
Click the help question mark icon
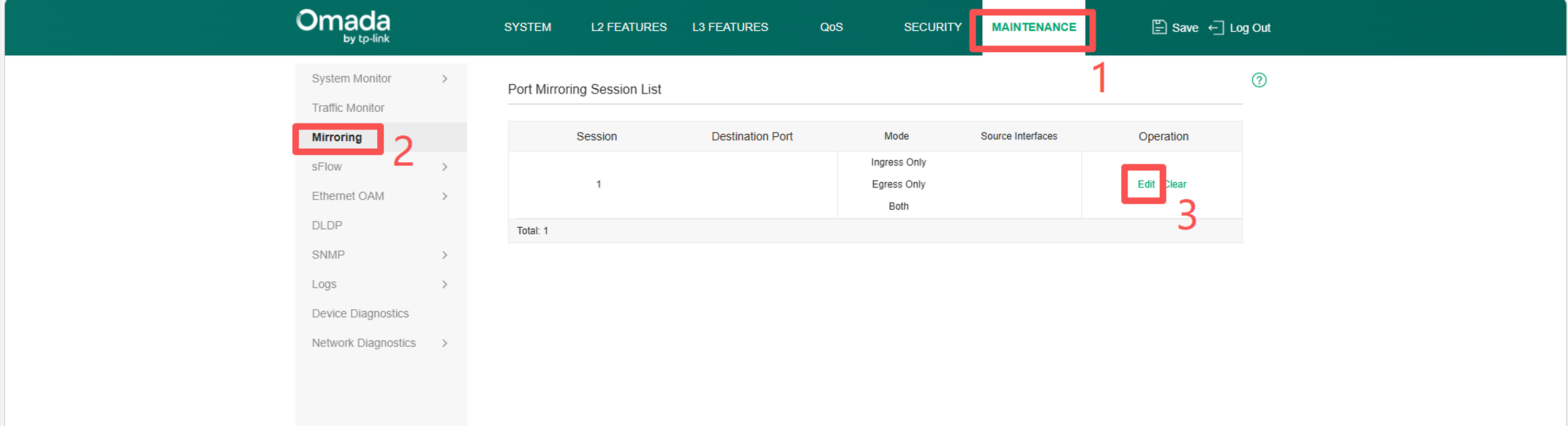[1259, 79]
